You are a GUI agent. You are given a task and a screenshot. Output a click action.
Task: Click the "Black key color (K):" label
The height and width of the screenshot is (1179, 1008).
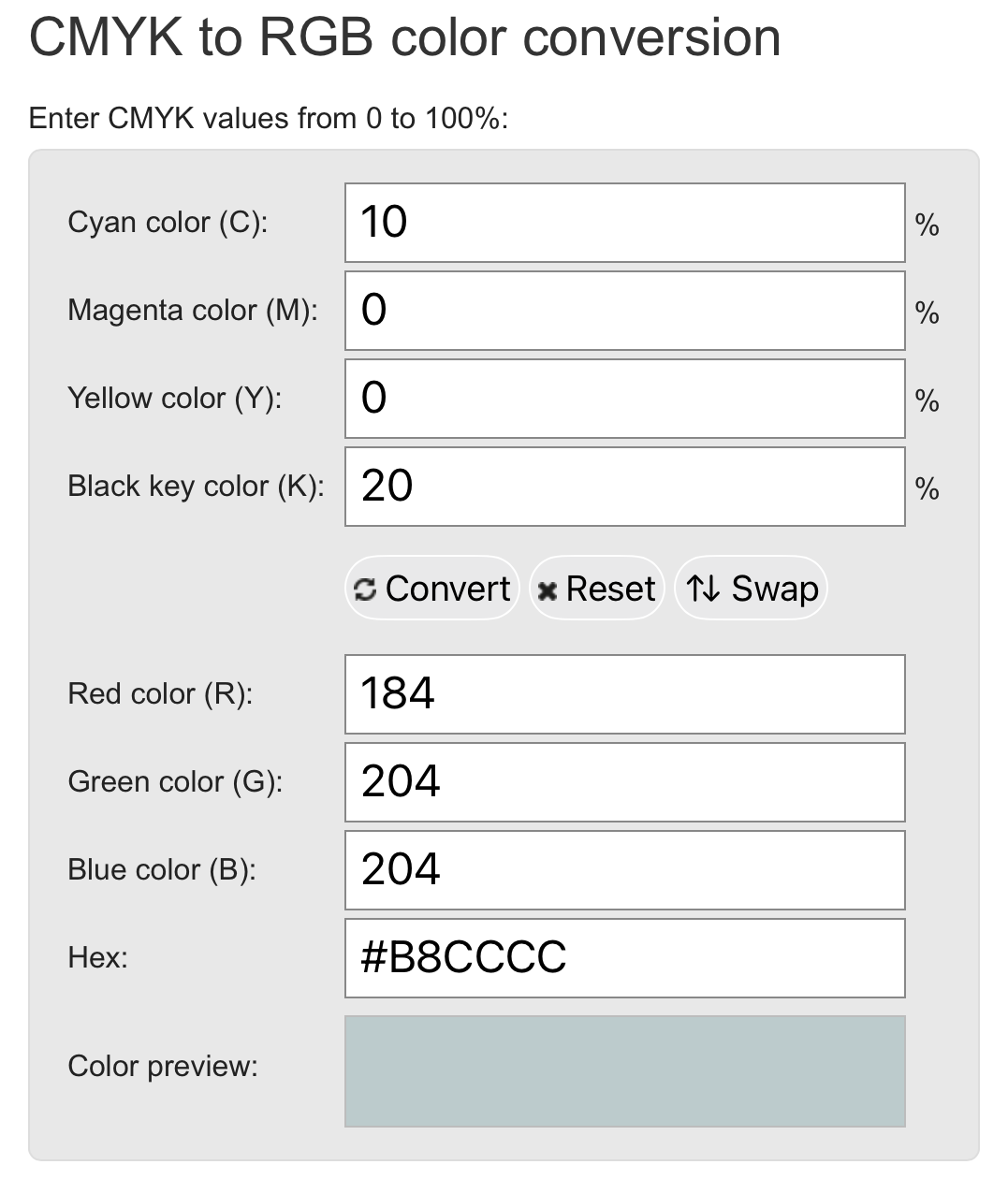pyautogui.click(x=196, y=487)
